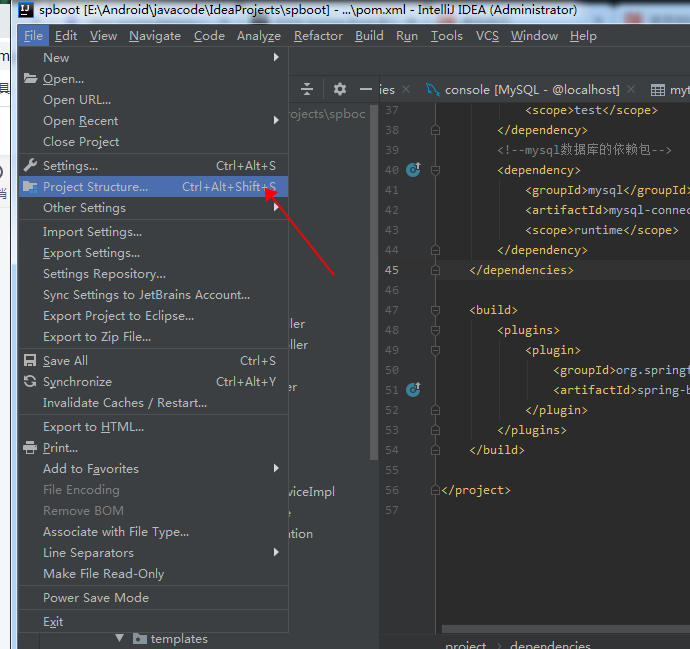Open the Refactor menu
This screenshot has width=690, height=649.
(x=318, y=36)
